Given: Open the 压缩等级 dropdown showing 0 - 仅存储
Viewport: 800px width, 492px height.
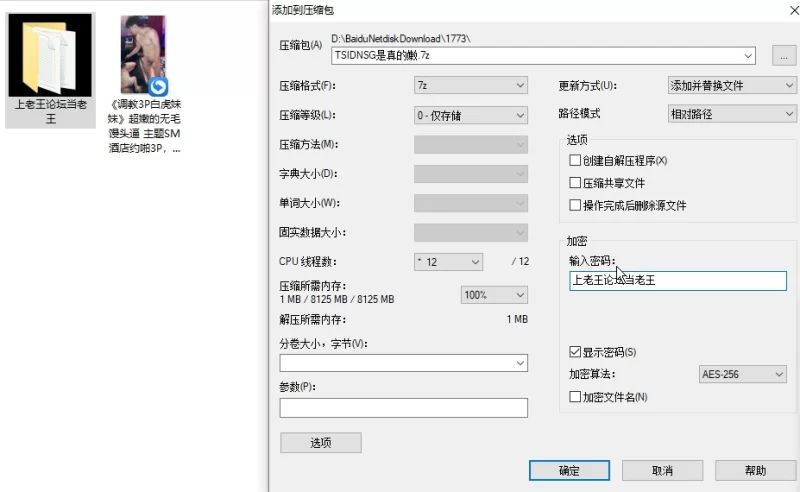Looking at the screenshot, I should click(x=470, y=115).
